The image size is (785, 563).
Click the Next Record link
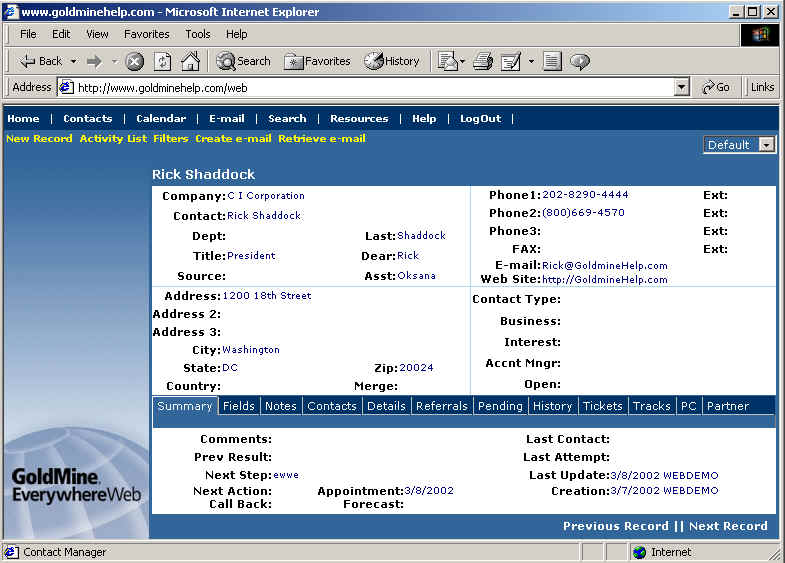tap(728, 526)
